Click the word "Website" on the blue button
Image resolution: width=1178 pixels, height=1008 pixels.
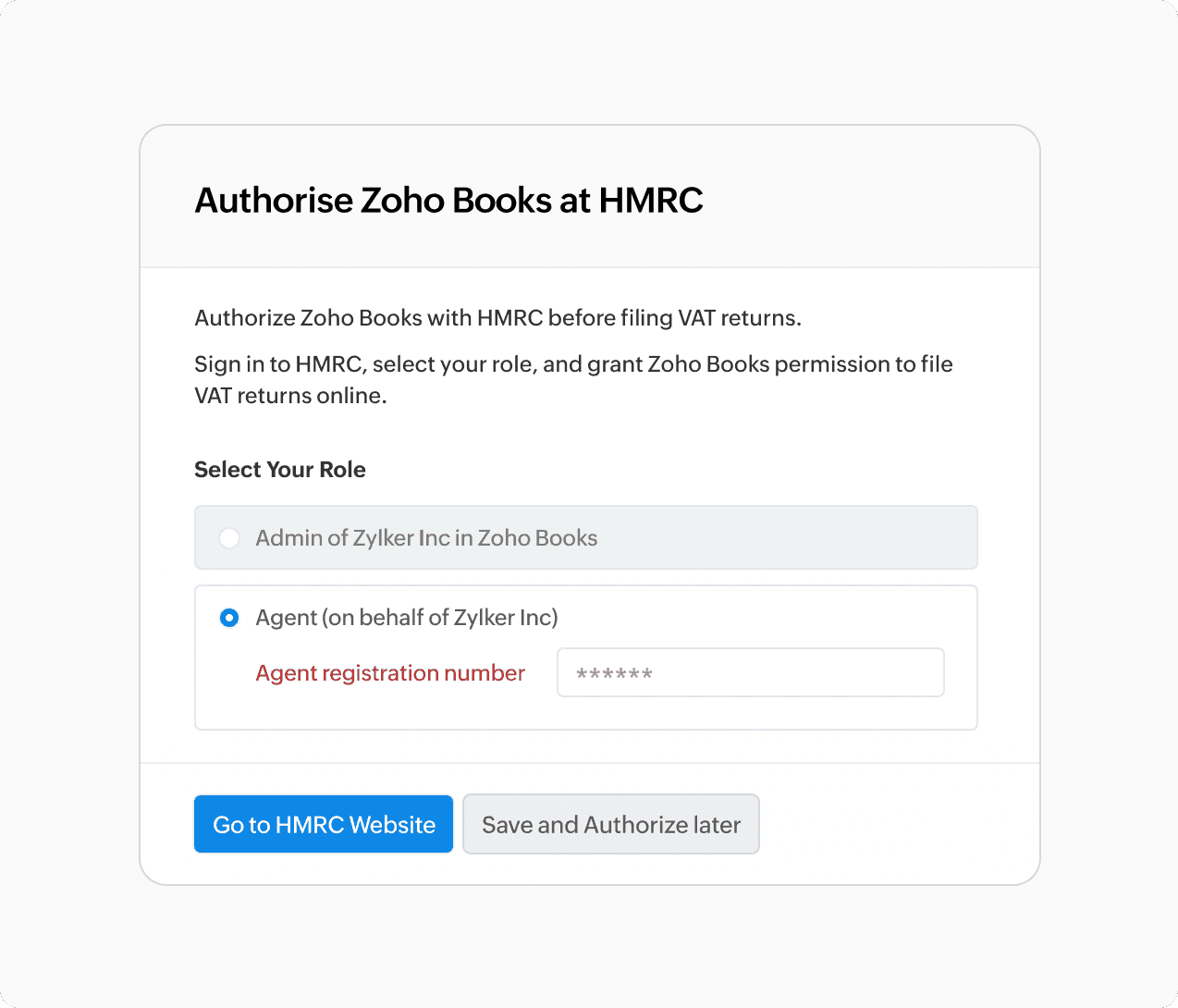[x=392, y=825]
